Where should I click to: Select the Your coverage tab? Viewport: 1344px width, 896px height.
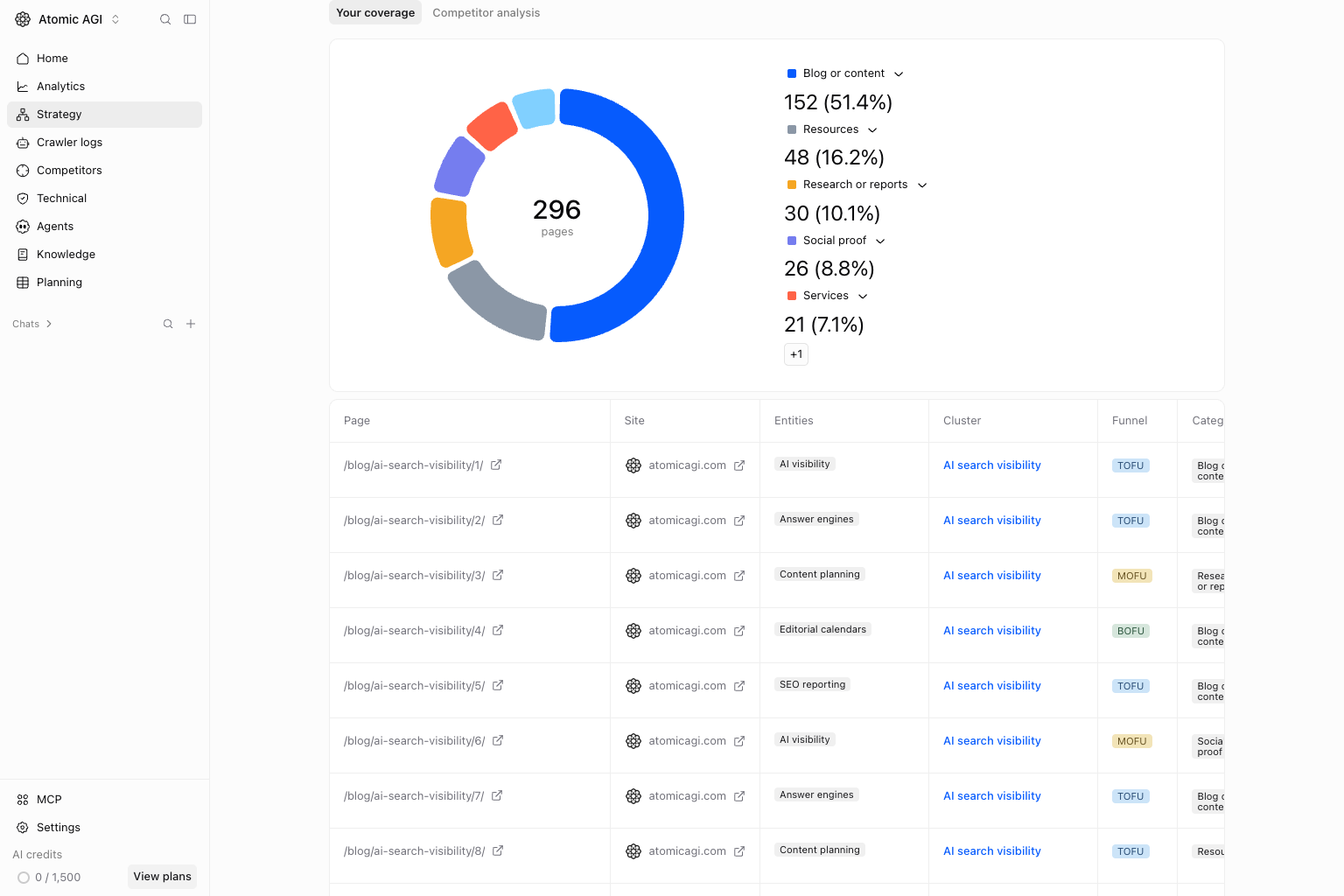coord(375,13)
